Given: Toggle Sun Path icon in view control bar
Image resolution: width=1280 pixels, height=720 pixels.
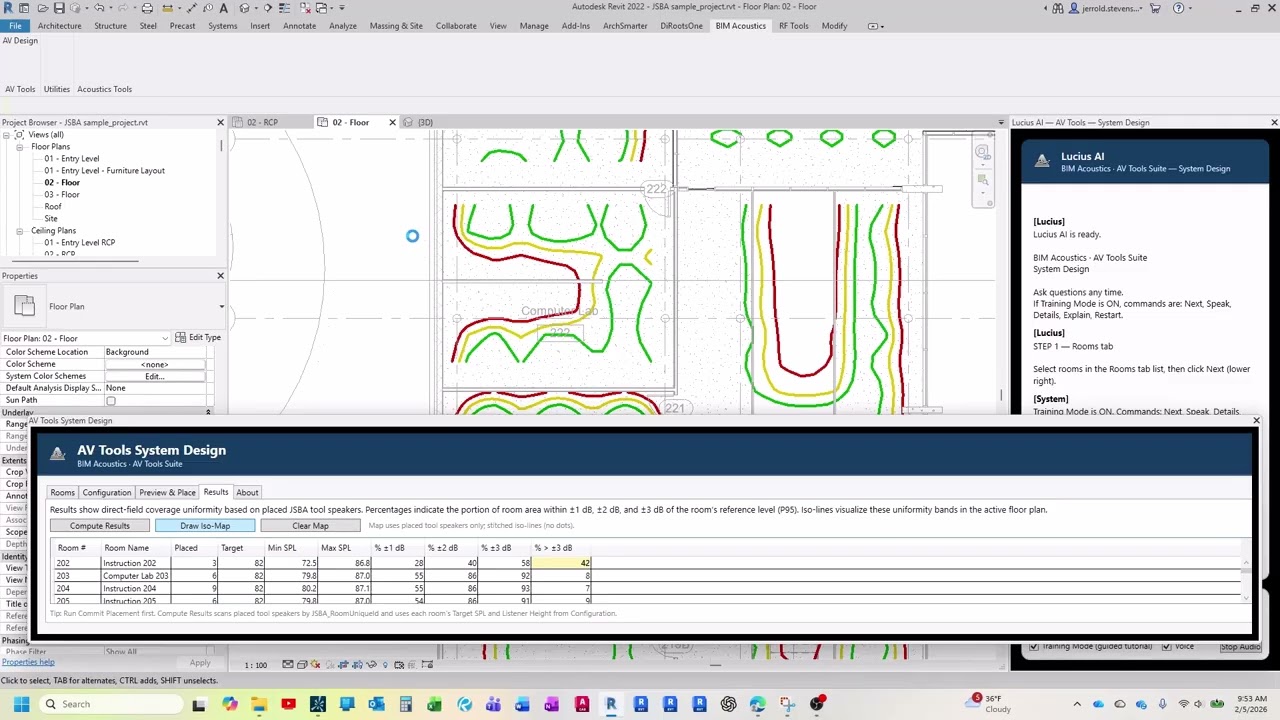Looking at the screenshot, I should pos(315,664).
